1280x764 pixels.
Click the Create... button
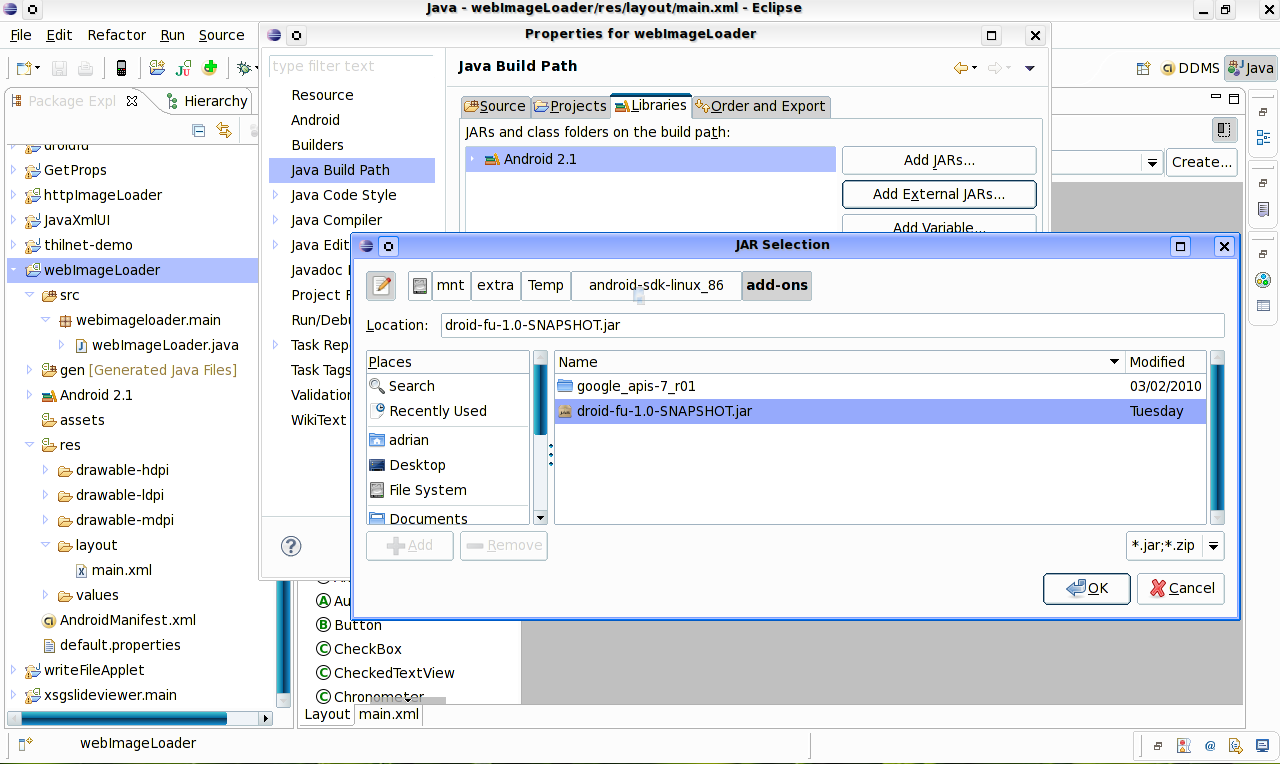coord(1202,162)
